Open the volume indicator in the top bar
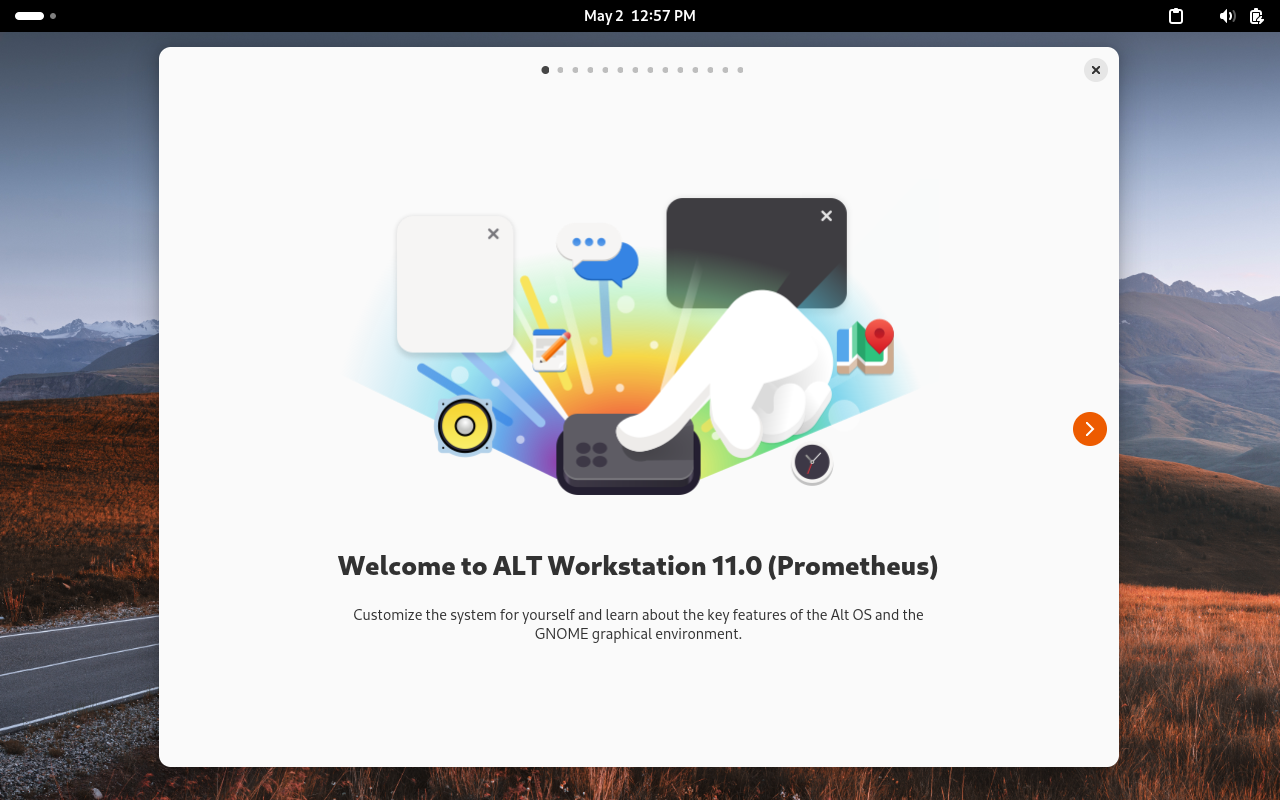This screenshot has height=800, width=1280. [1227, 16]
